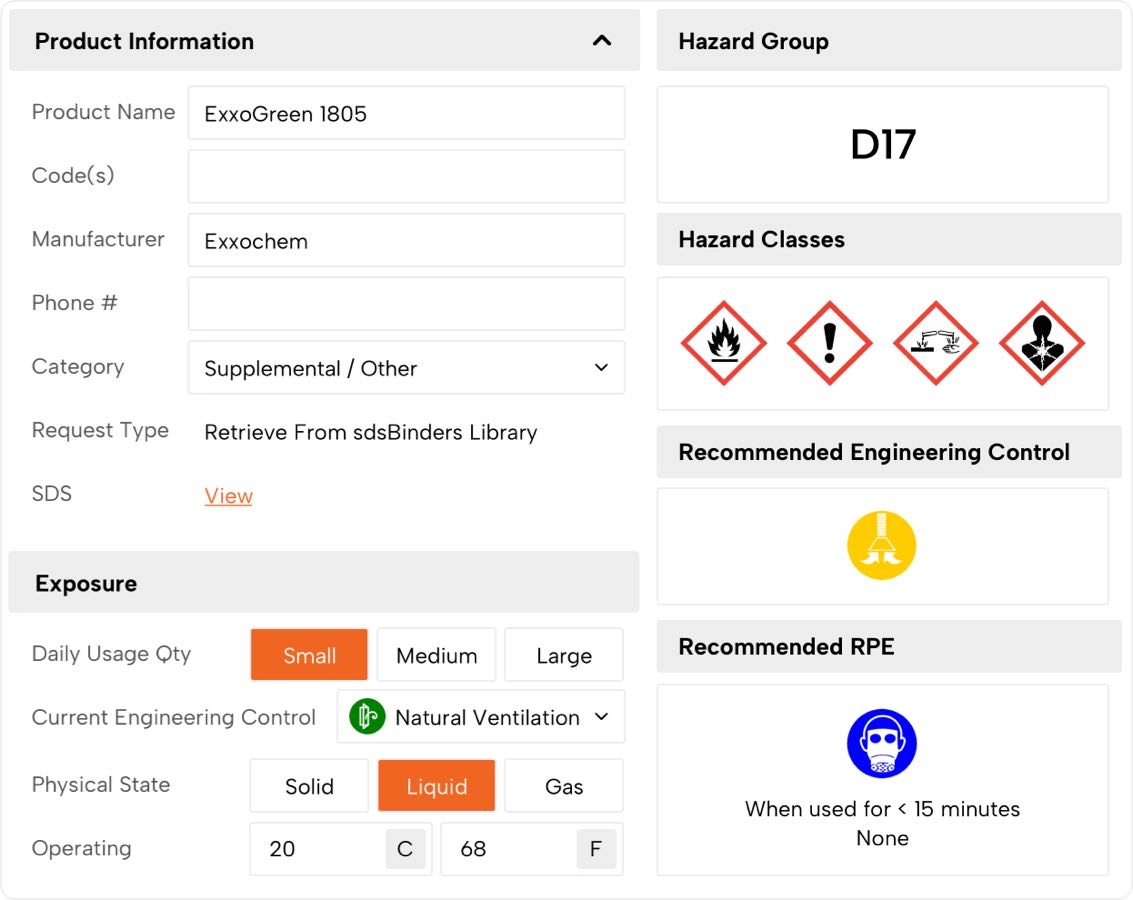
Task: Select Small daily usage quantity
Action: pos(309,654)
